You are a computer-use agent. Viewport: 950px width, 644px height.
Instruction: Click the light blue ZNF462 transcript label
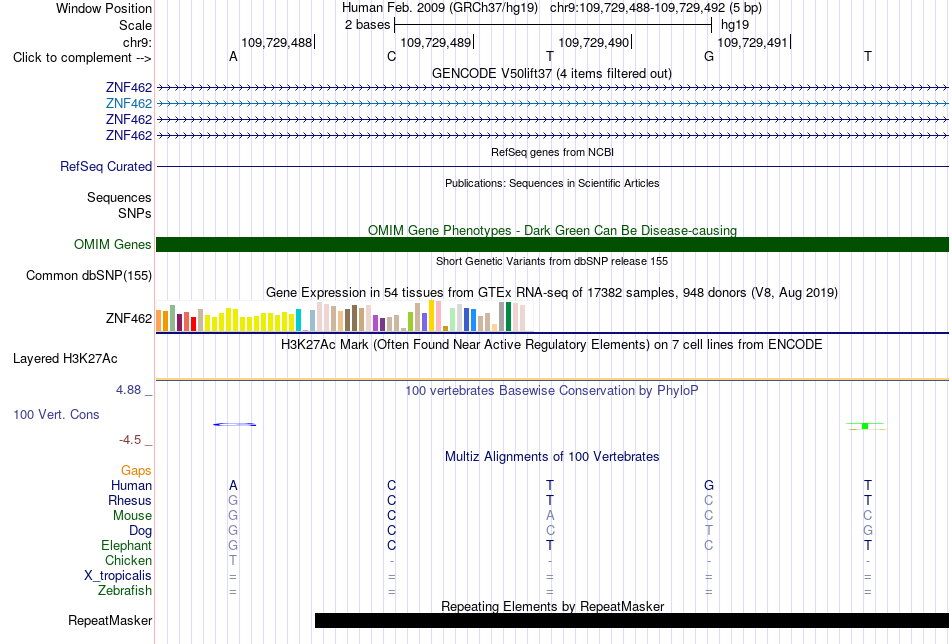[x=128, y=104]
